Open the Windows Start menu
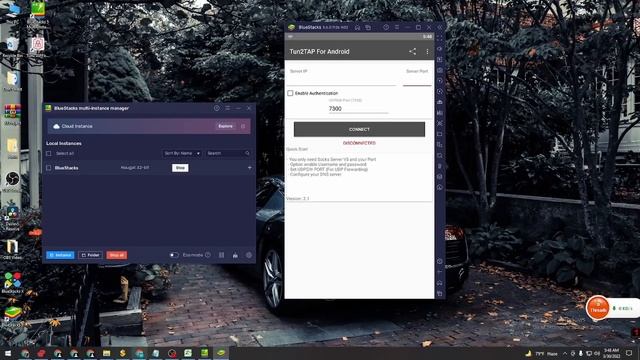 (x=8, y=353)
